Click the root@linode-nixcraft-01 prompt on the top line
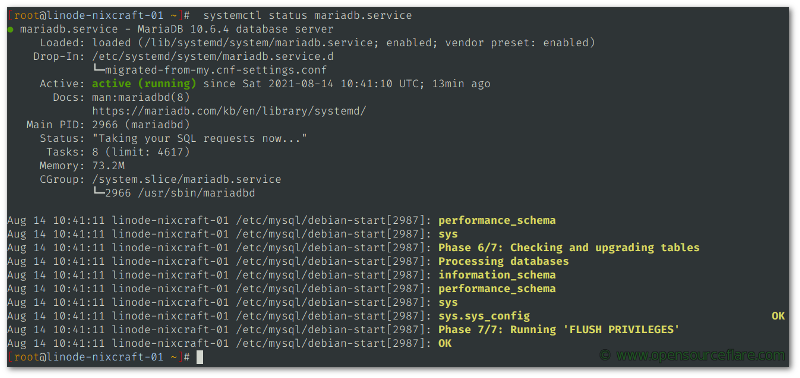Viewport: 800px width, 378px height. click(99, 15)
